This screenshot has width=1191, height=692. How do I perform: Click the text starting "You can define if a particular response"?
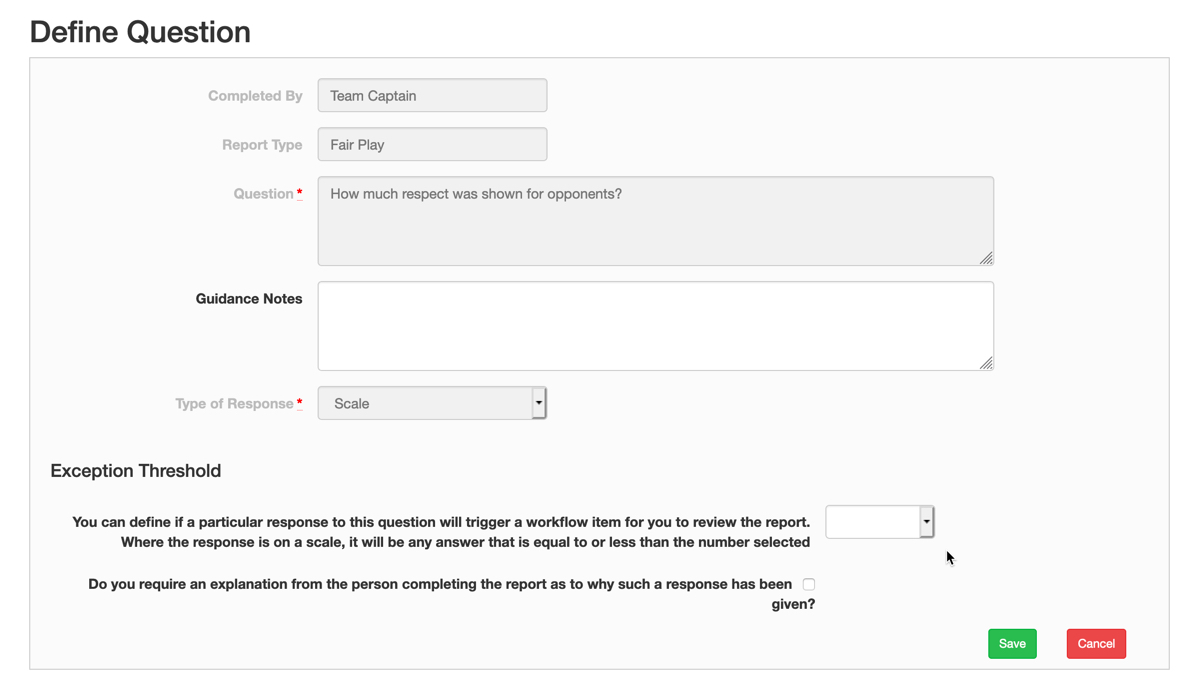point(441,532)
